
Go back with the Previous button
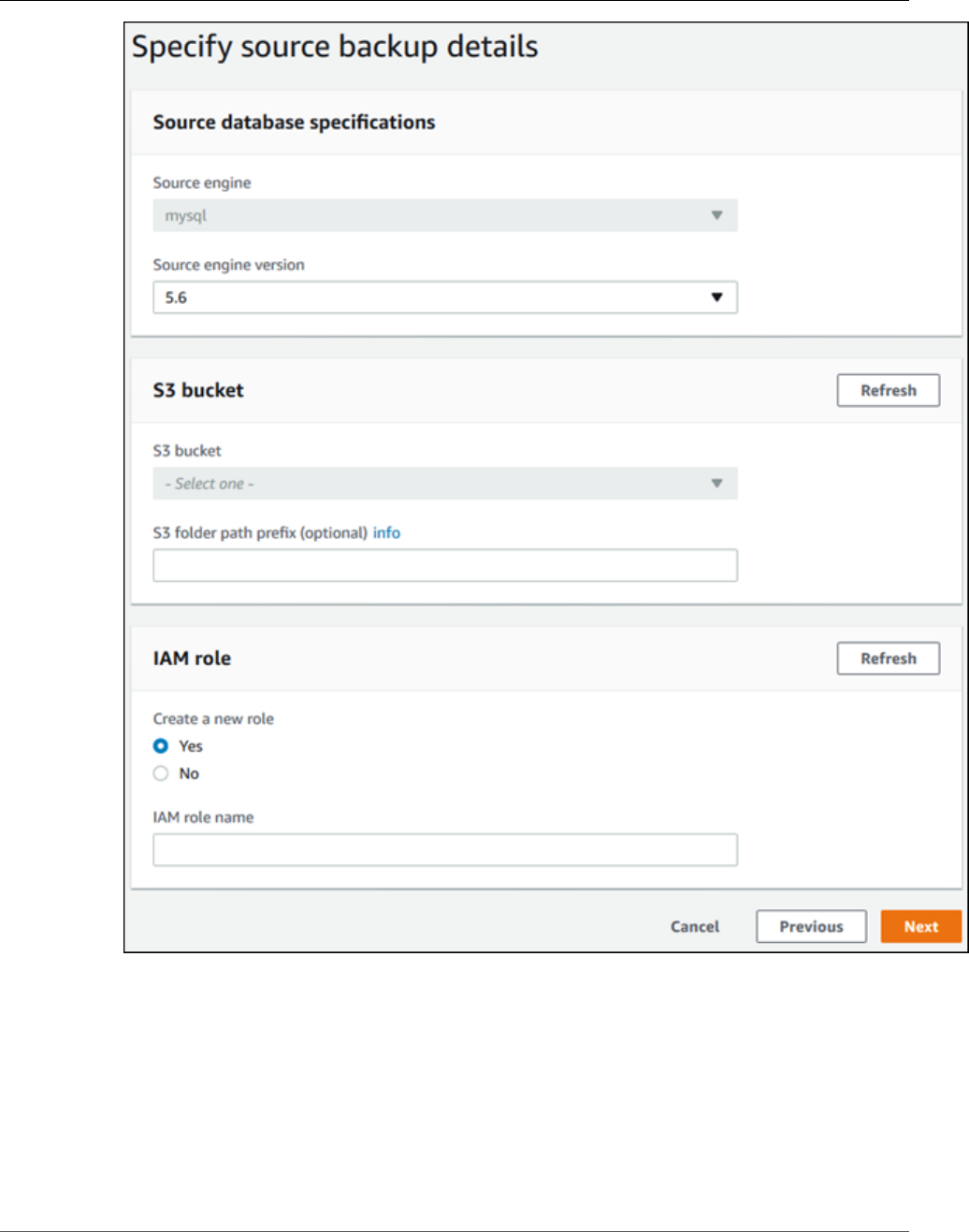(811, 926)
